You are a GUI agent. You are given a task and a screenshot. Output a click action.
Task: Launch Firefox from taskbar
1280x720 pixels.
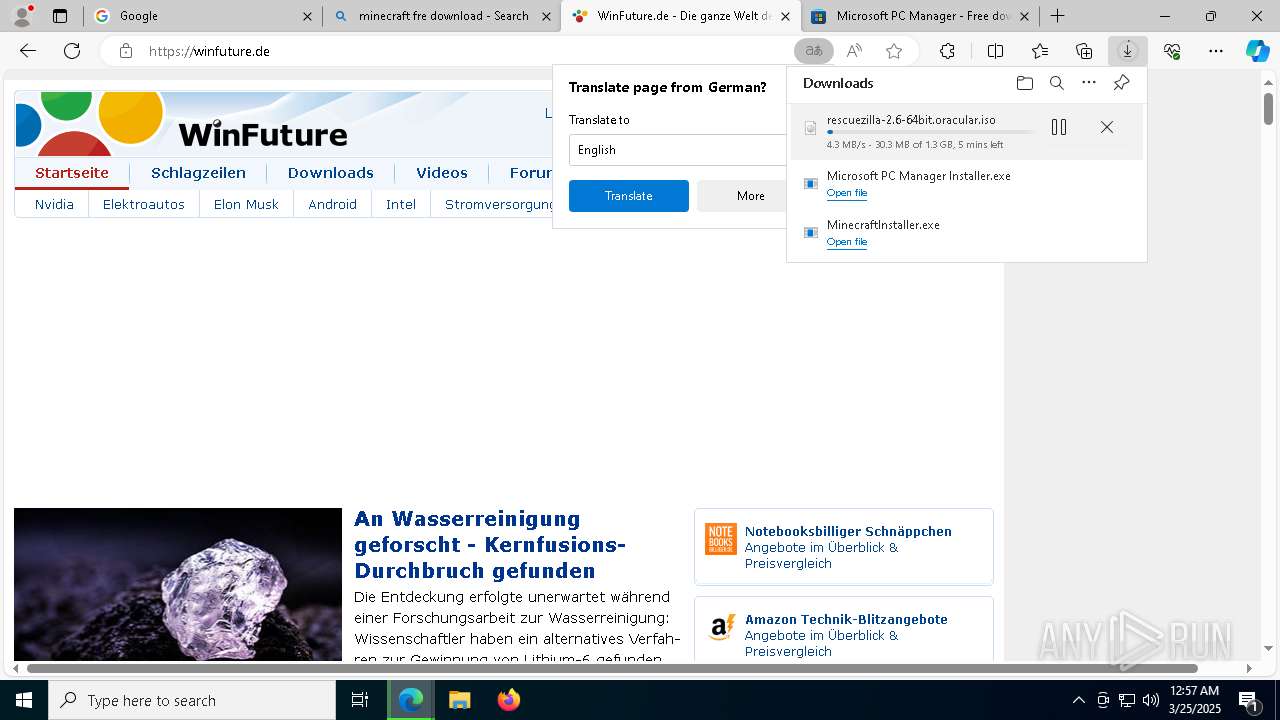point(509,700)
